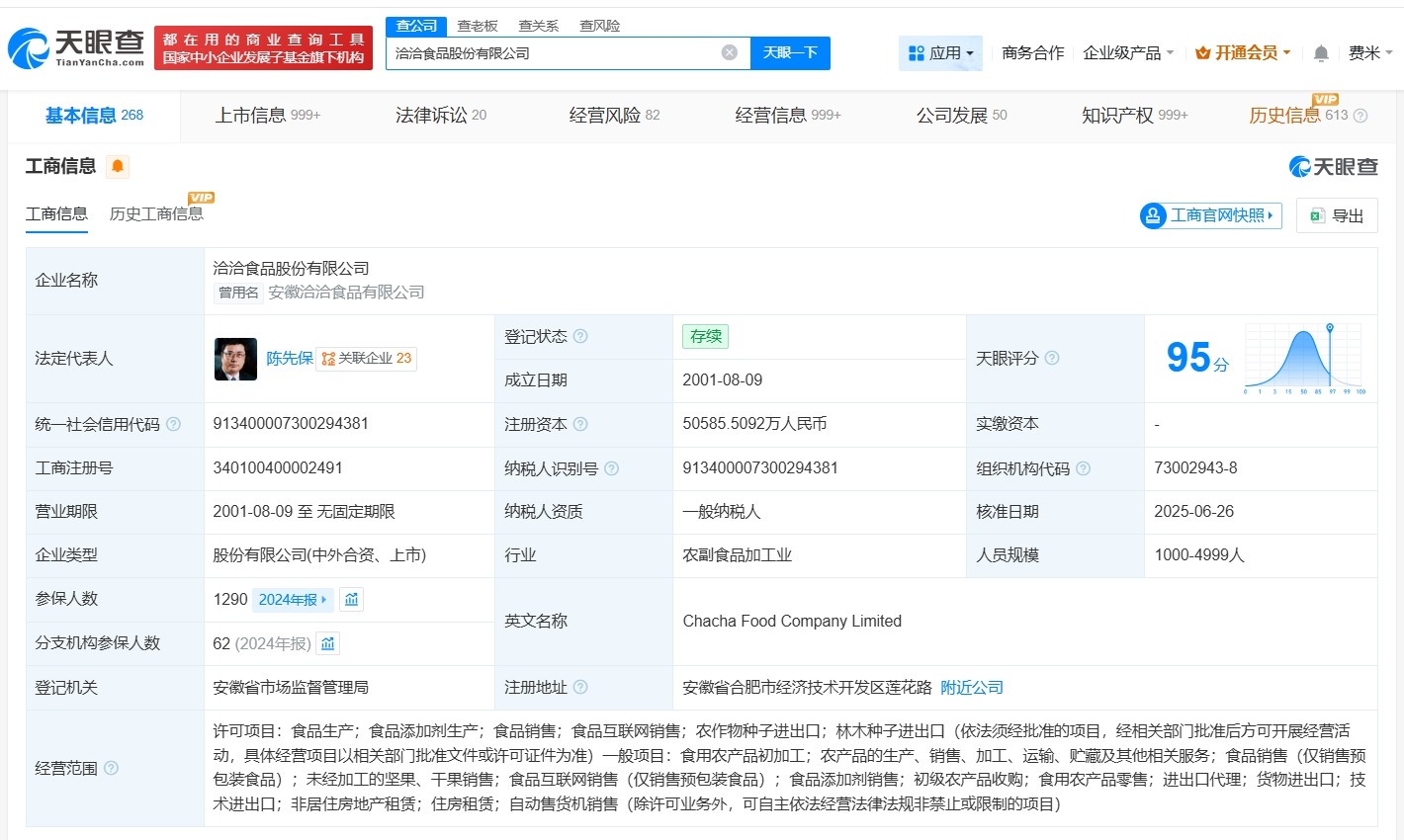Open the chart icon beside 参保人数 1290

[x=351, y=599]
